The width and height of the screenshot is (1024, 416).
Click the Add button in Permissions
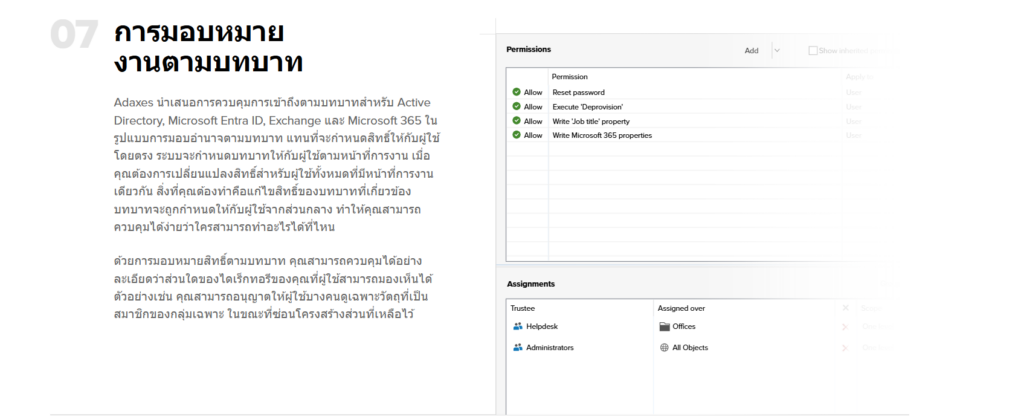[751, 50]
